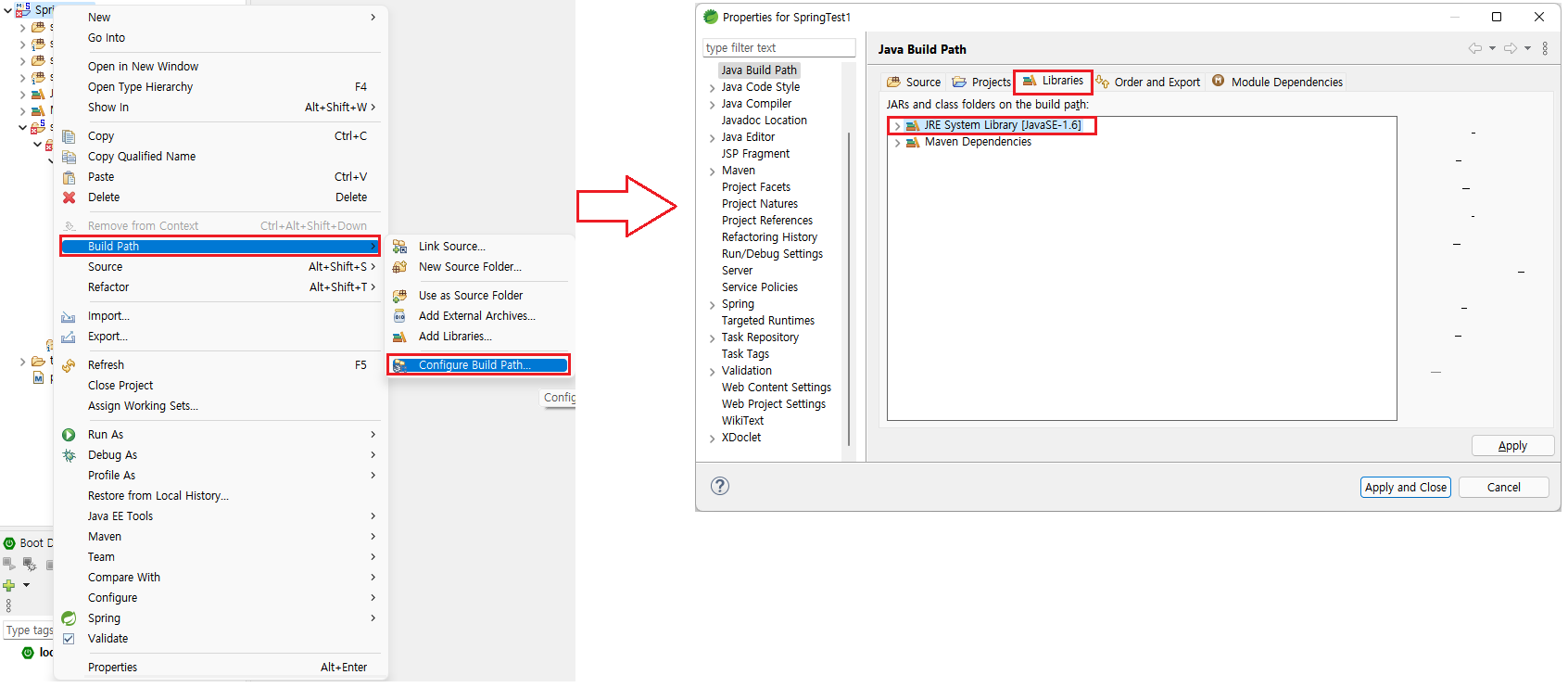Image resolution: width=1568 pixels, height=700 pixels.
Task: Select Java Build Path in properties tree
Action: [758, 70]
